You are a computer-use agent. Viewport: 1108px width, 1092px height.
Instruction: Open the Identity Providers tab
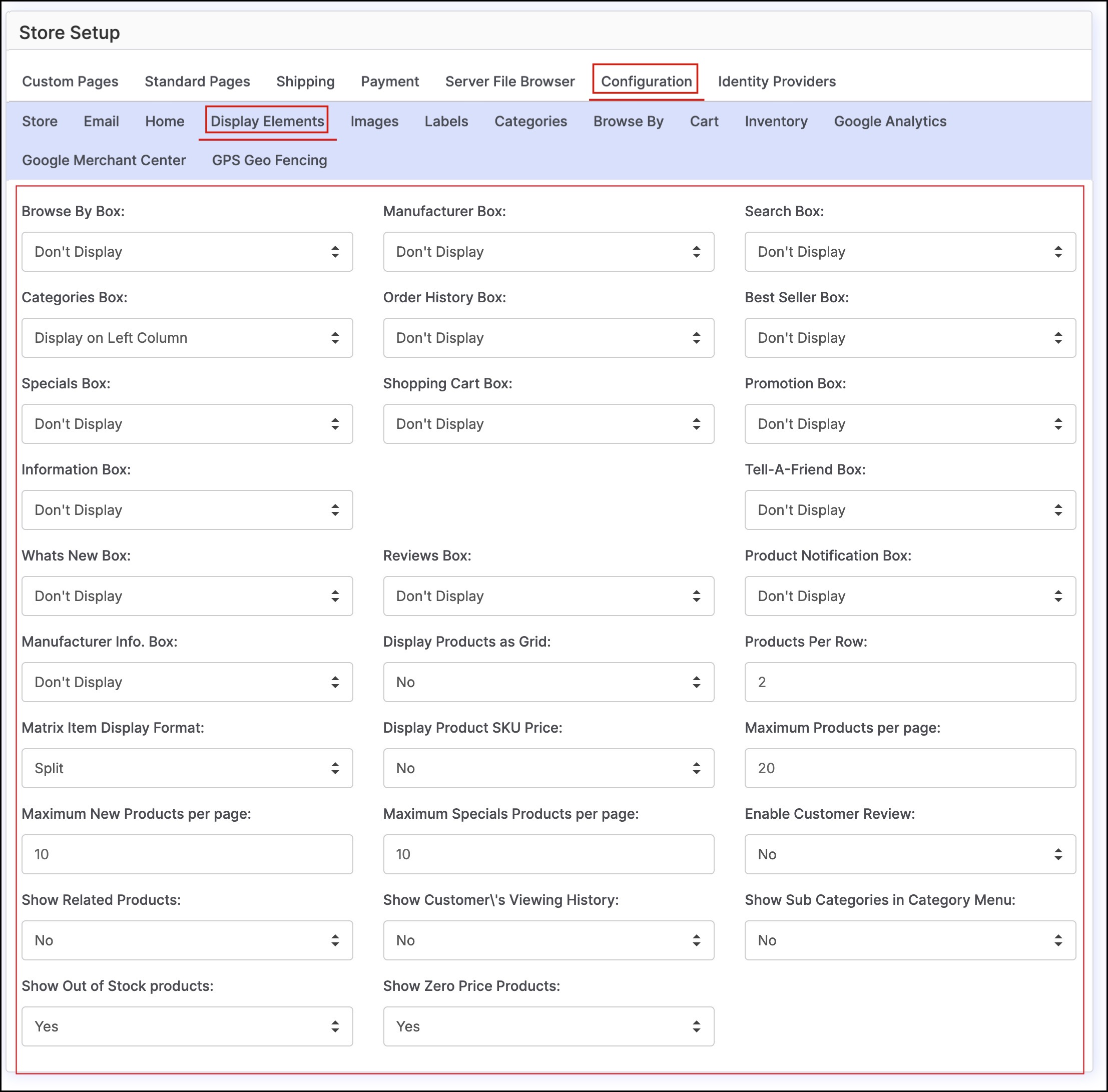coord(777,82)
